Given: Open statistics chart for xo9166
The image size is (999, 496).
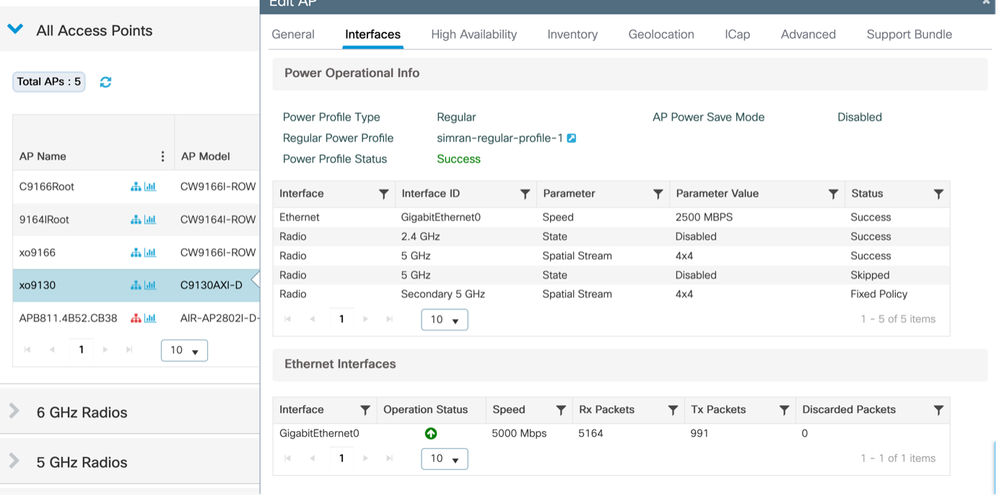Looking at the screenshot, I should (x=150, y=253).
